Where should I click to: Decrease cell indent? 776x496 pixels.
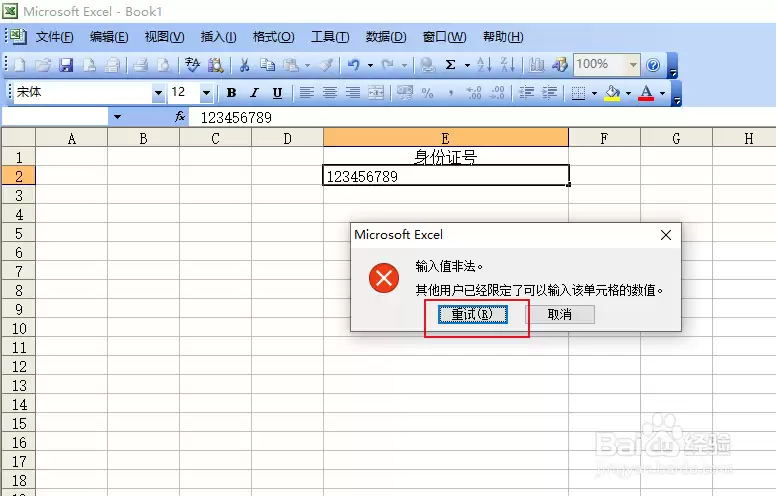[526, 93]
